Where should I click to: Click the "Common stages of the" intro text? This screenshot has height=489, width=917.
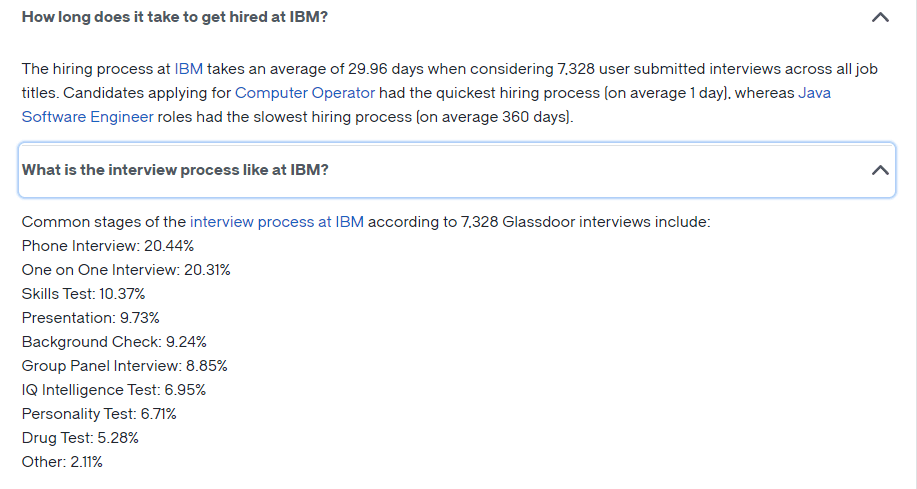(104, 222)
